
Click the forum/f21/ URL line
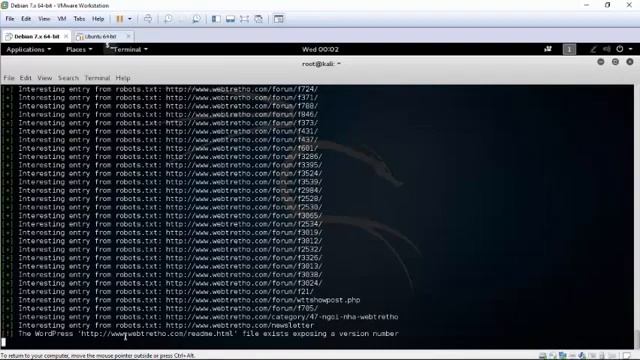click(240, 291)
